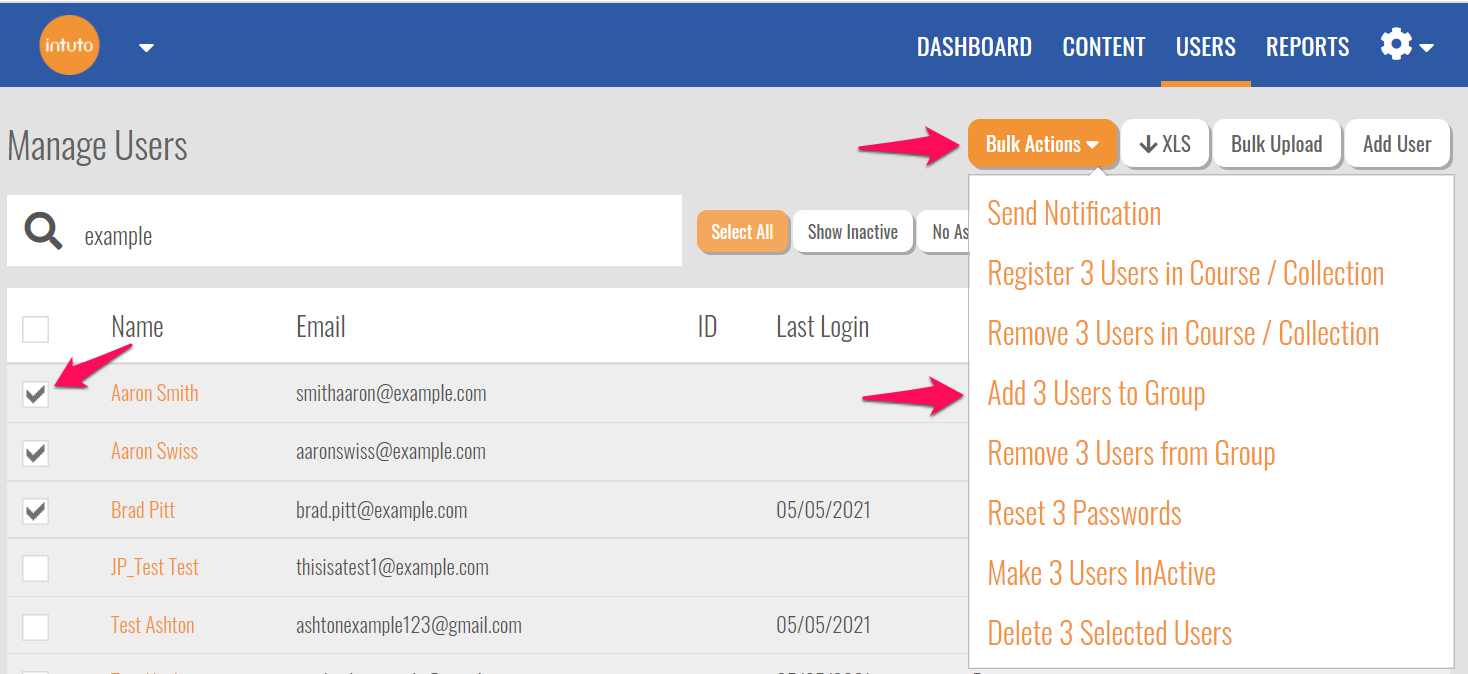
Task: Click the Show Inactive button
Action: click(x=852, y=232)
